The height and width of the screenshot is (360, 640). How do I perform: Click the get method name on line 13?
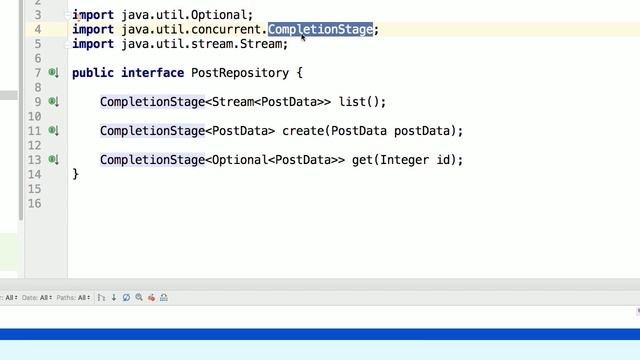point(362,160)
